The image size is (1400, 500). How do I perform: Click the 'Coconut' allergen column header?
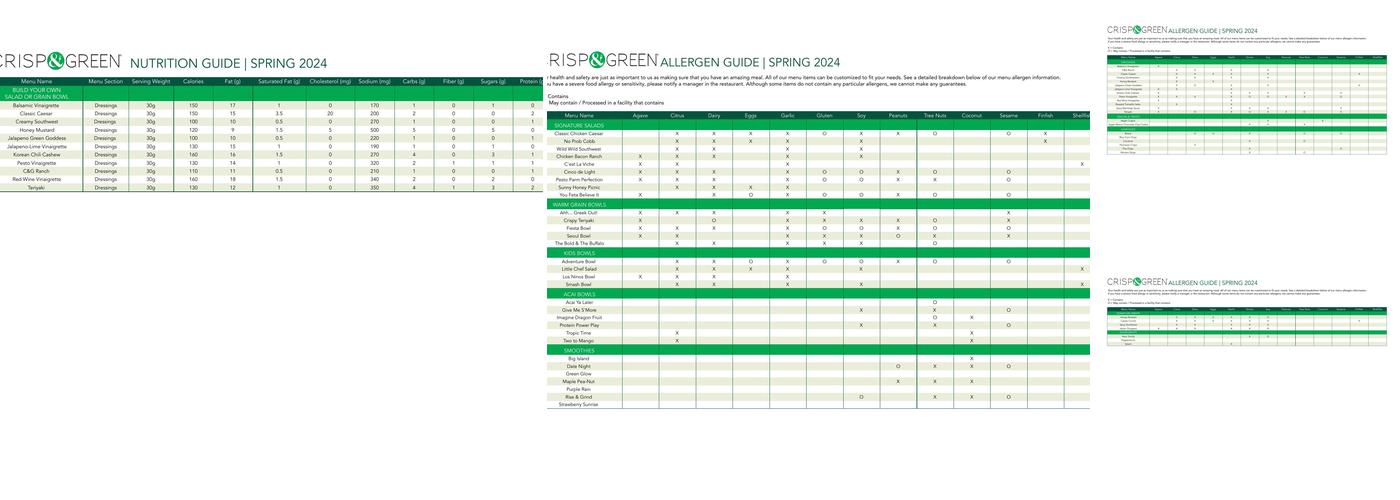click(x=971, y=116)
